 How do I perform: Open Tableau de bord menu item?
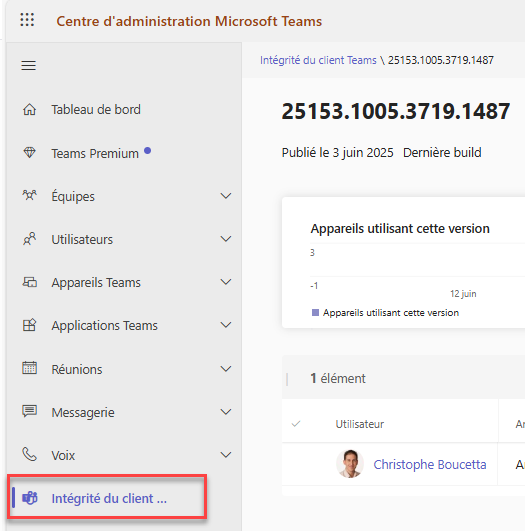(x=96, y=109)
